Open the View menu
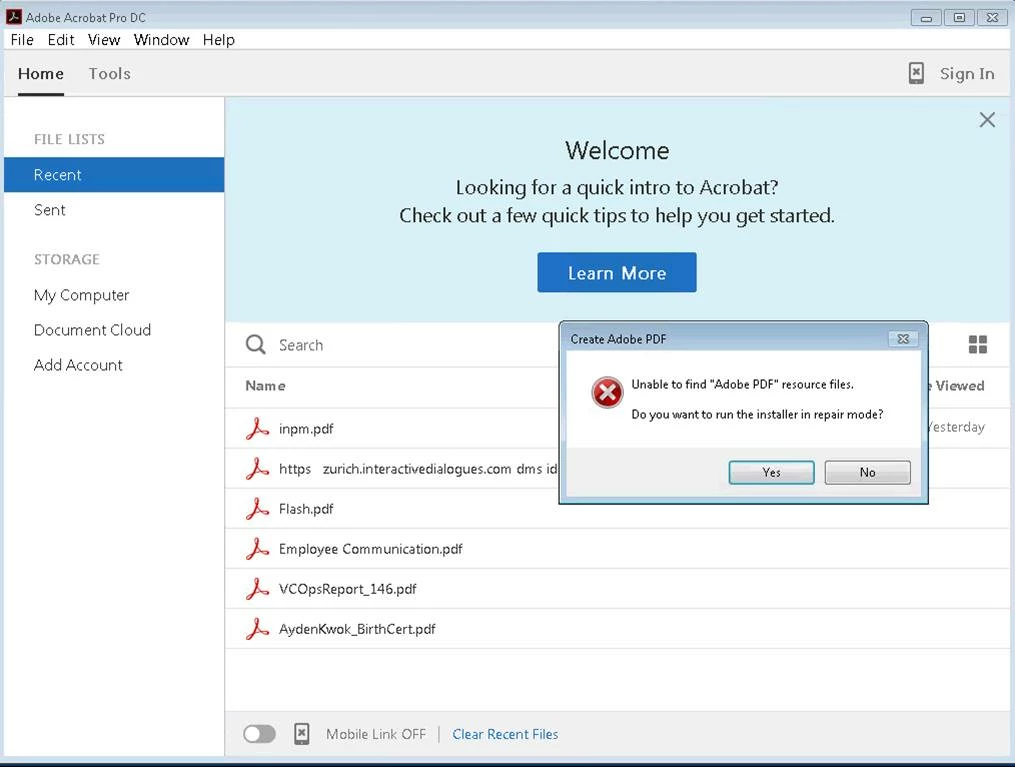This screenshot has height=767, width=1015. 104,40
